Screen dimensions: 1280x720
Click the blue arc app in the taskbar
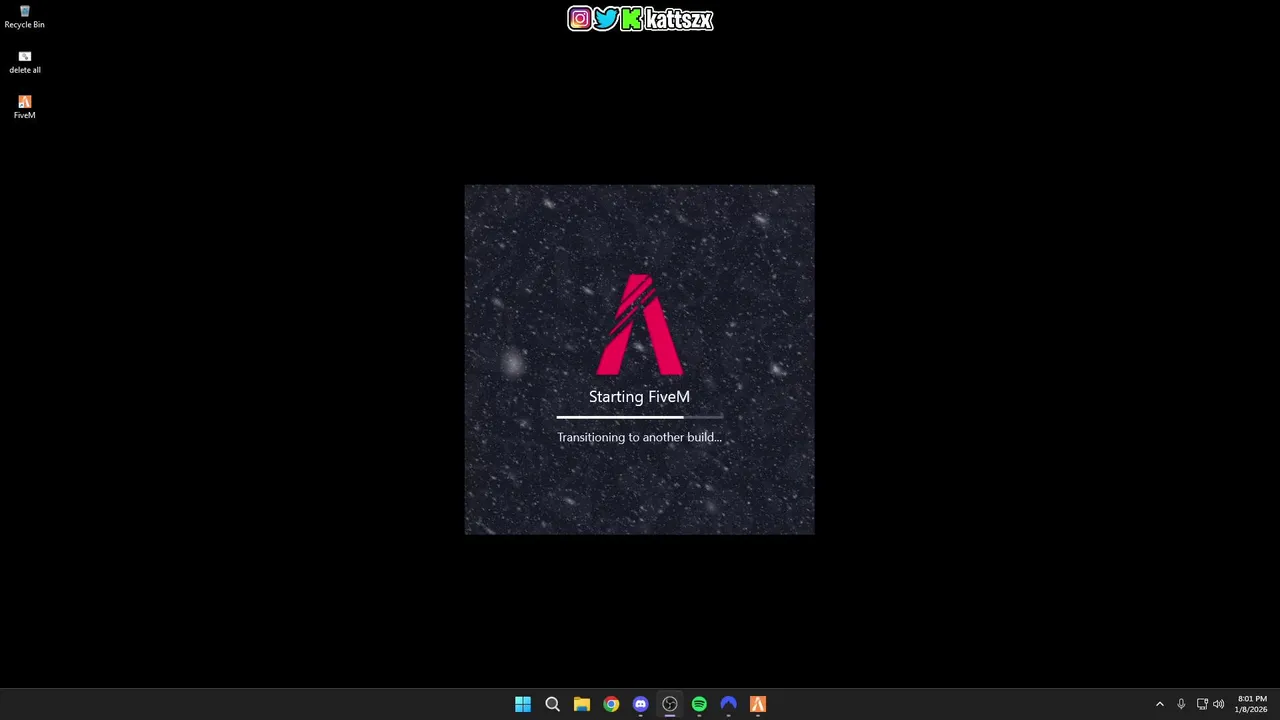pyautogui.click(x=728, y=704)
